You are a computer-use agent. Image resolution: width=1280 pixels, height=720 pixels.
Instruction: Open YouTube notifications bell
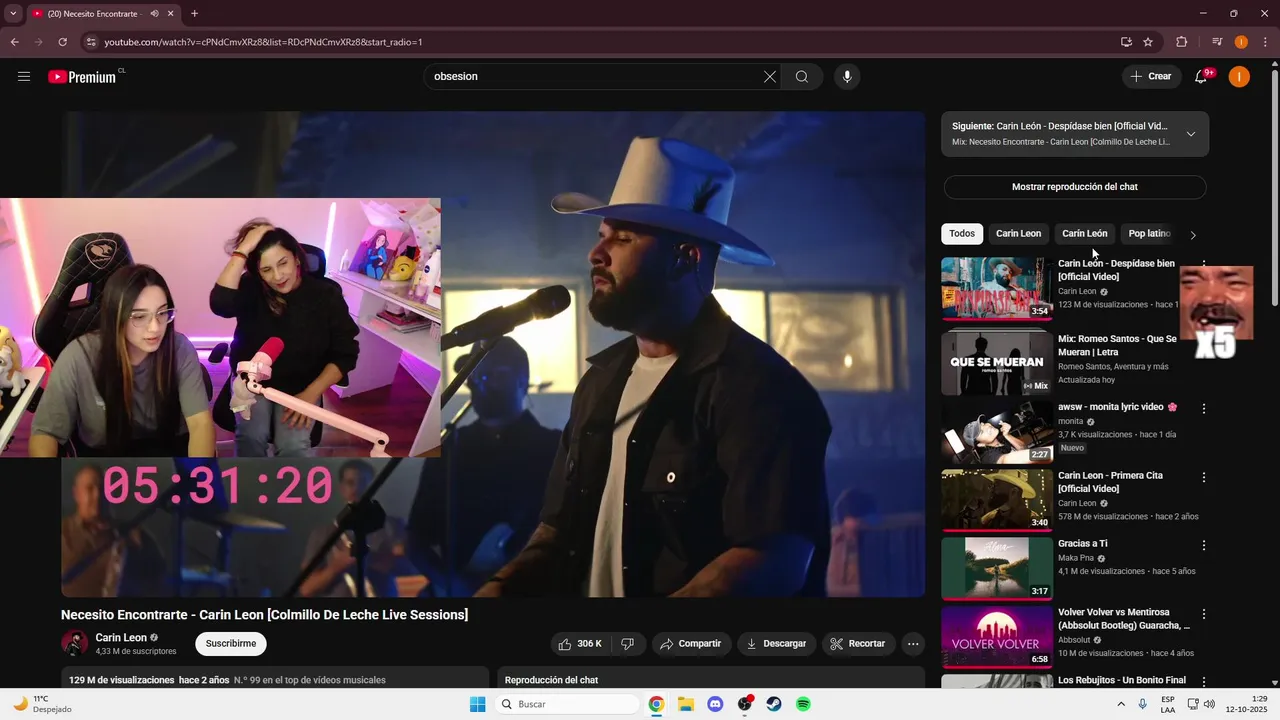[1202, 77]
